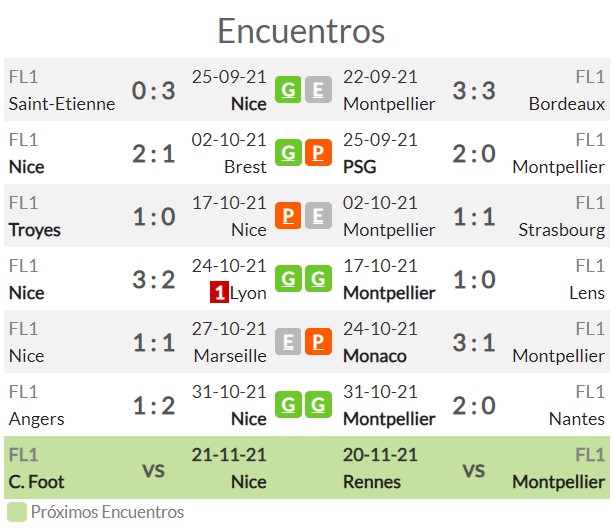The image size is (612, 532).
Task: Click the Próximos Encuentros green legend swatch
Action: pos(17,512)
